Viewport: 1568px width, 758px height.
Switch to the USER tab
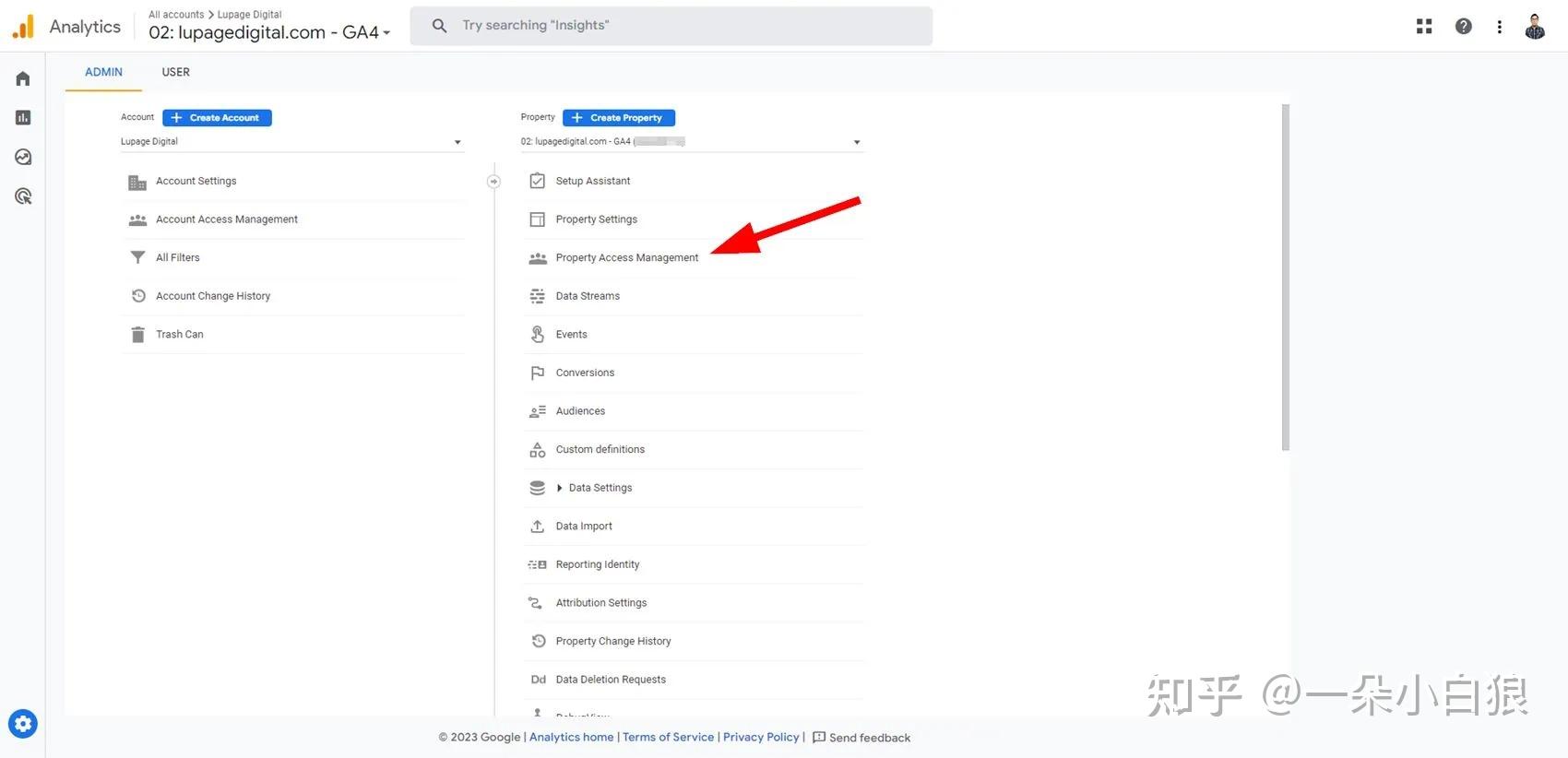[176, 72]
